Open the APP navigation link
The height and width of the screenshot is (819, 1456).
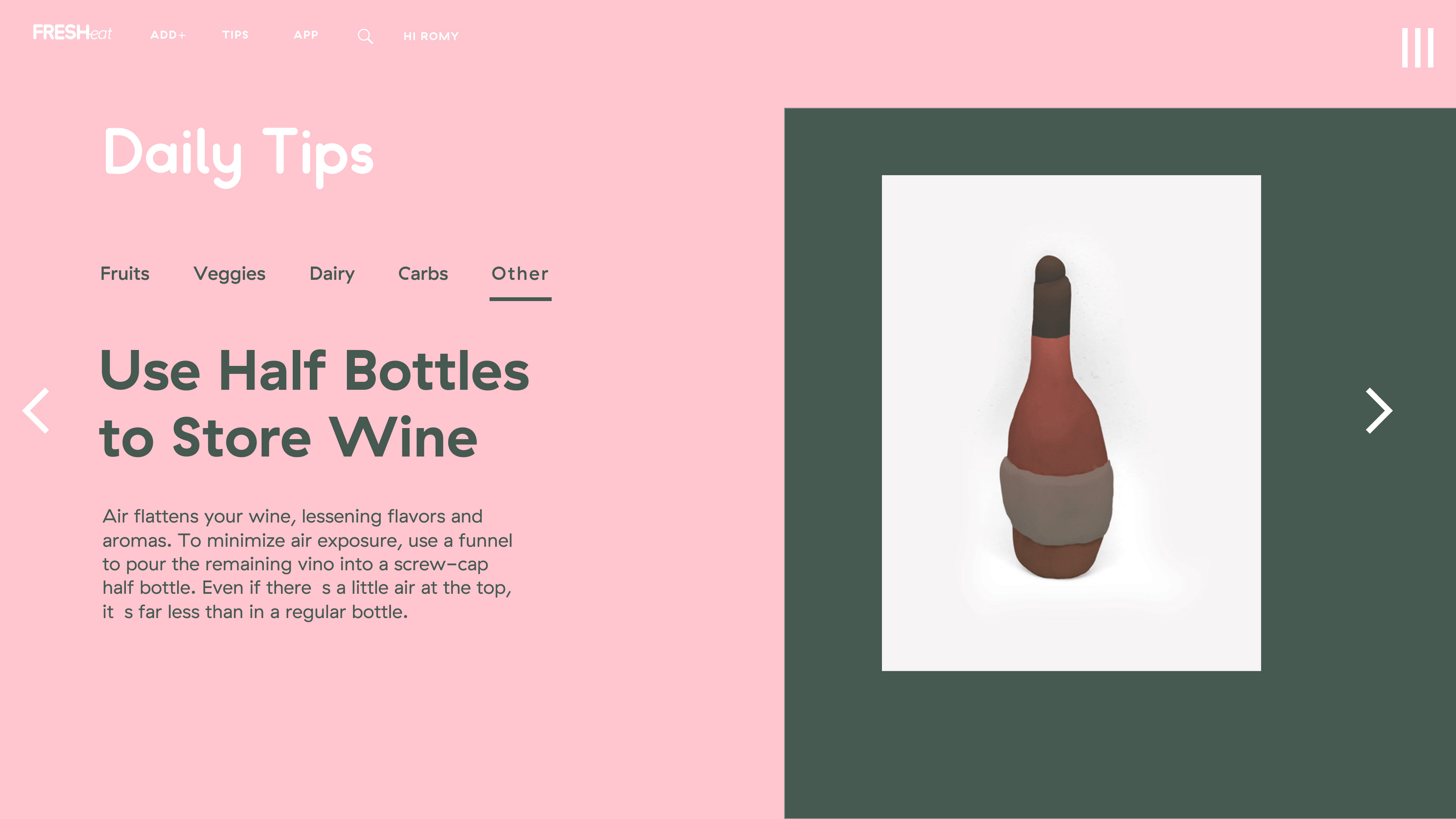(306, 35)
